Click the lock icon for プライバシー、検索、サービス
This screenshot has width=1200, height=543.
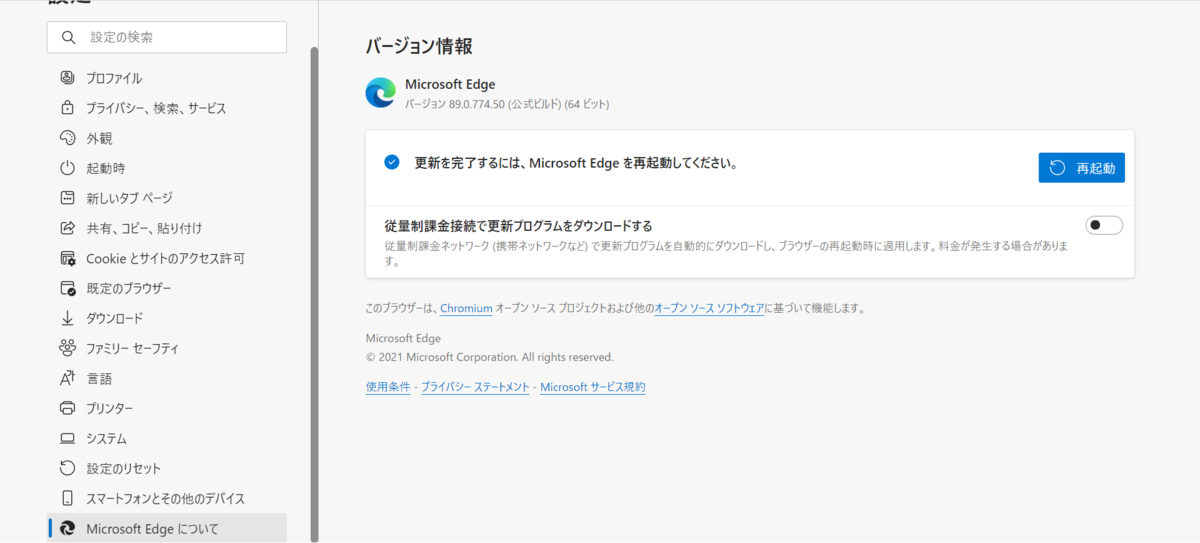click(x=68, y=108)
